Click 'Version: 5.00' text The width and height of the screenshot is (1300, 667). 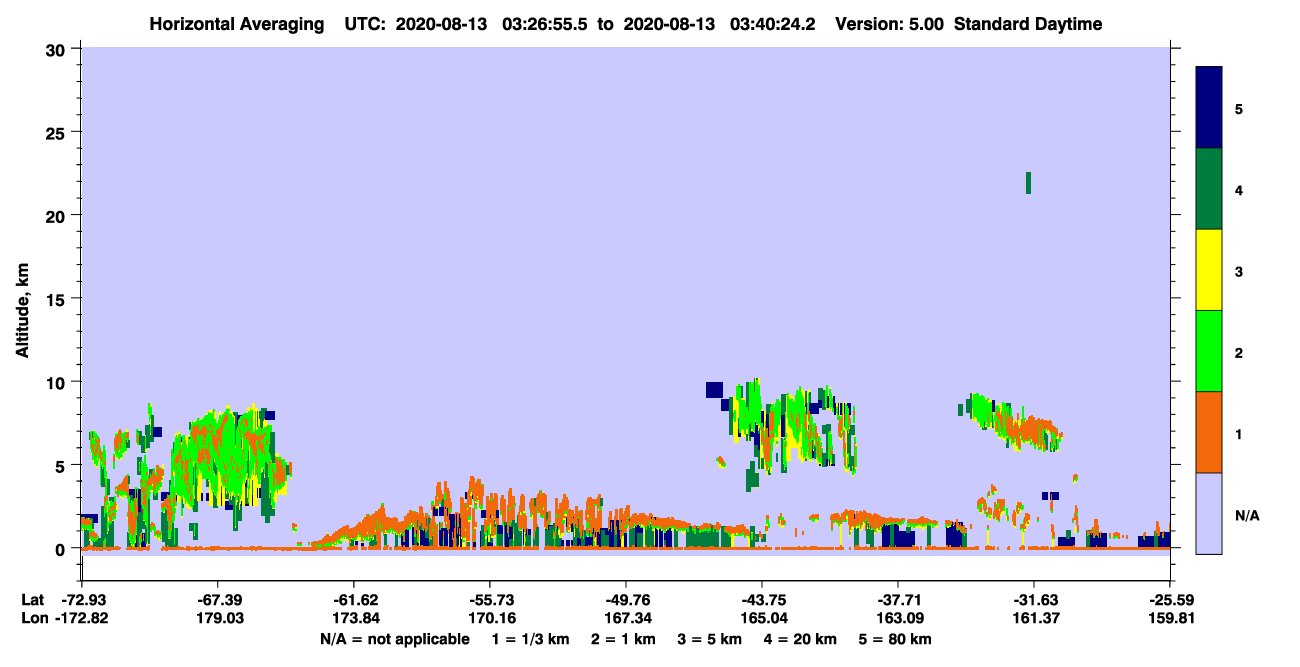pyautogui.click(x=888, y=24)
